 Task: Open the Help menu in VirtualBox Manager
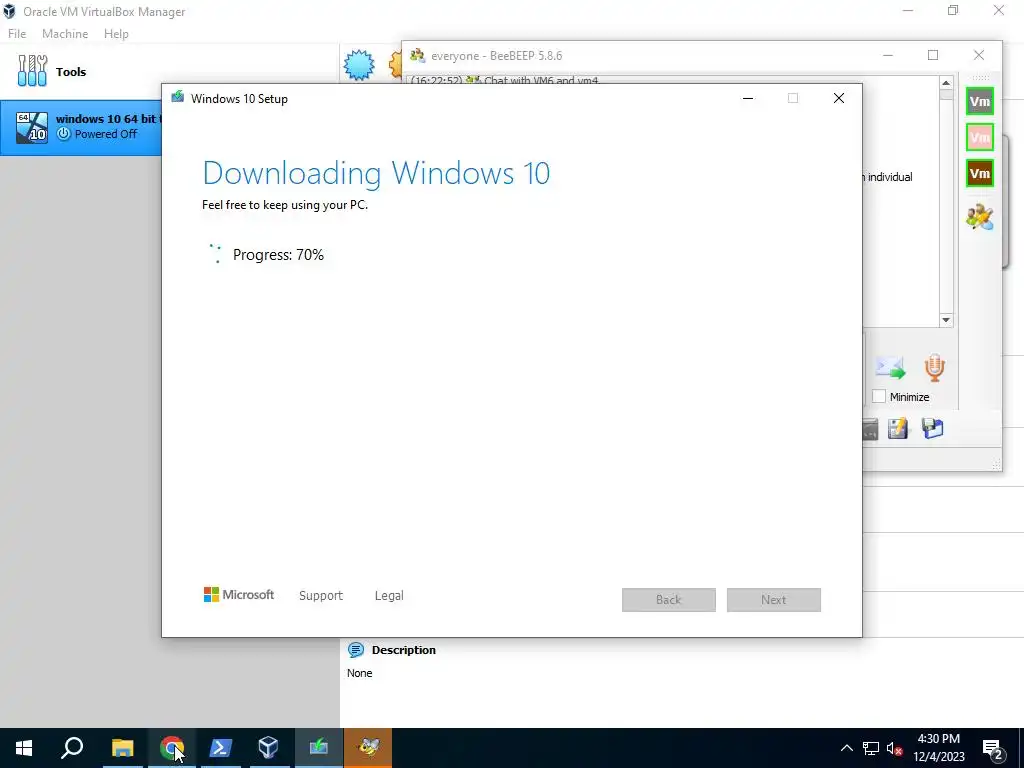pos(116,34)
